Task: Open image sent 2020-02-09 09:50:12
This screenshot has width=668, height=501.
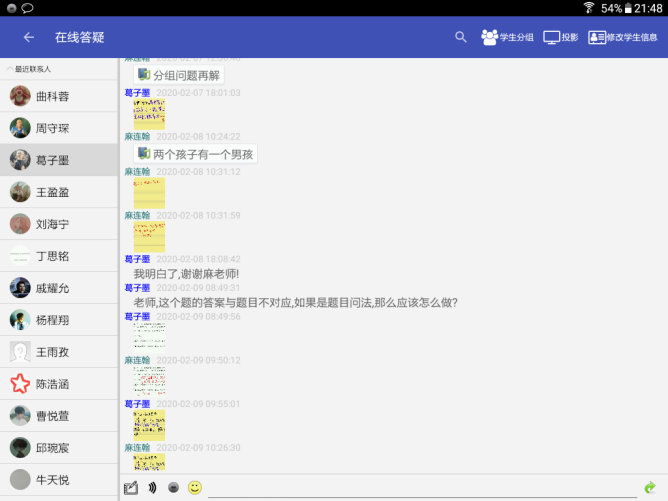Action: click(149, 381)
